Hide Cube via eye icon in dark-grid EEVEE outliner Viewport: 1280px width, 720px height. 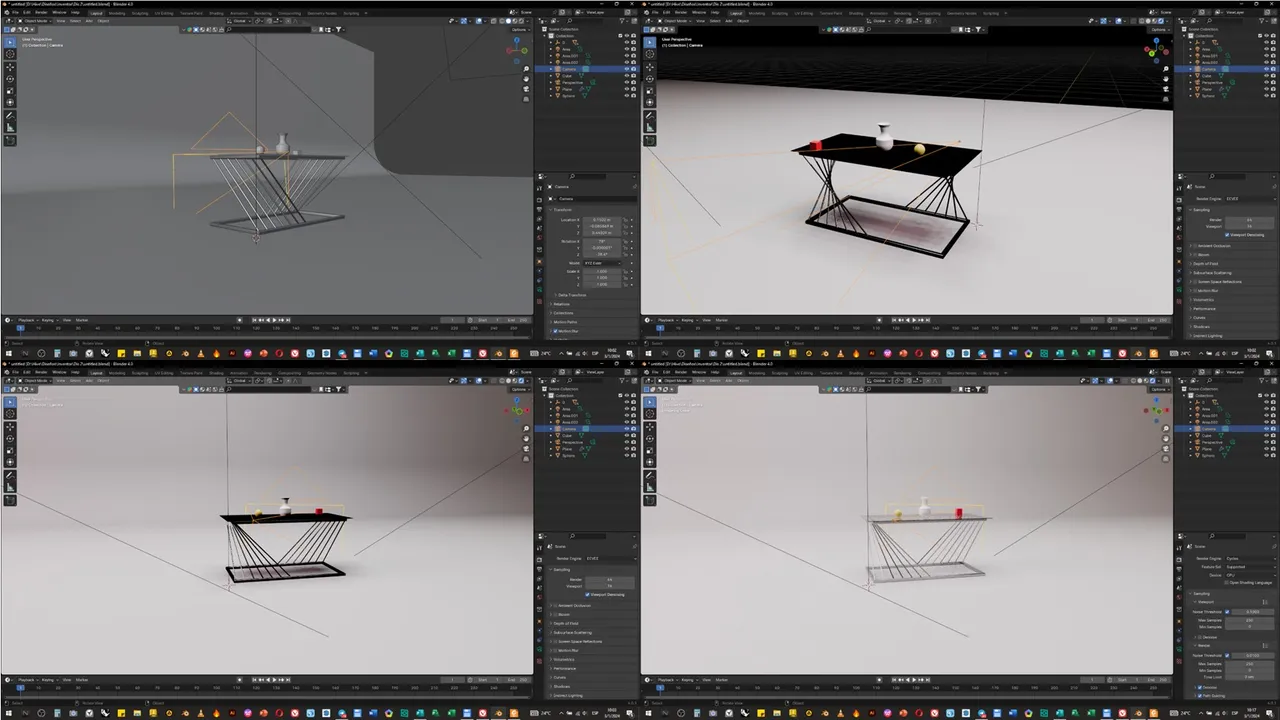pos(1266,76)
